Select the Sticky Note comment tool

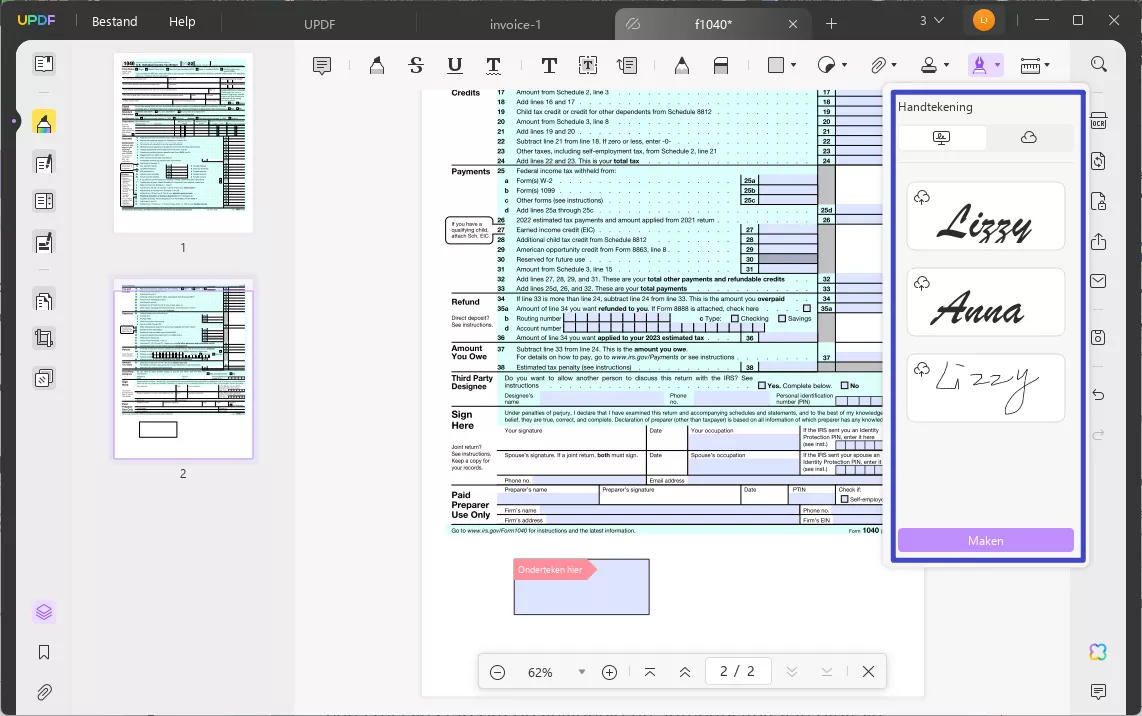click(321, 66)
